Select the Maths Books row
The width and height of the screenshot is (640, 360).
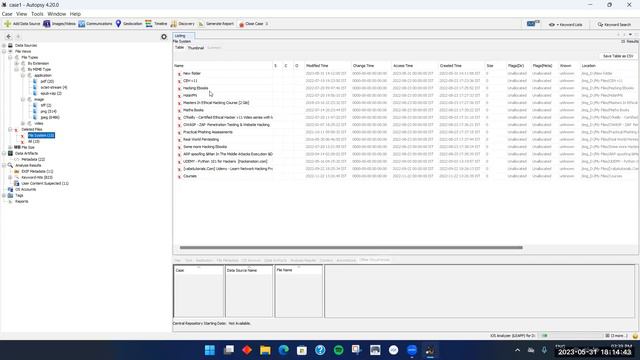(406, 110)
